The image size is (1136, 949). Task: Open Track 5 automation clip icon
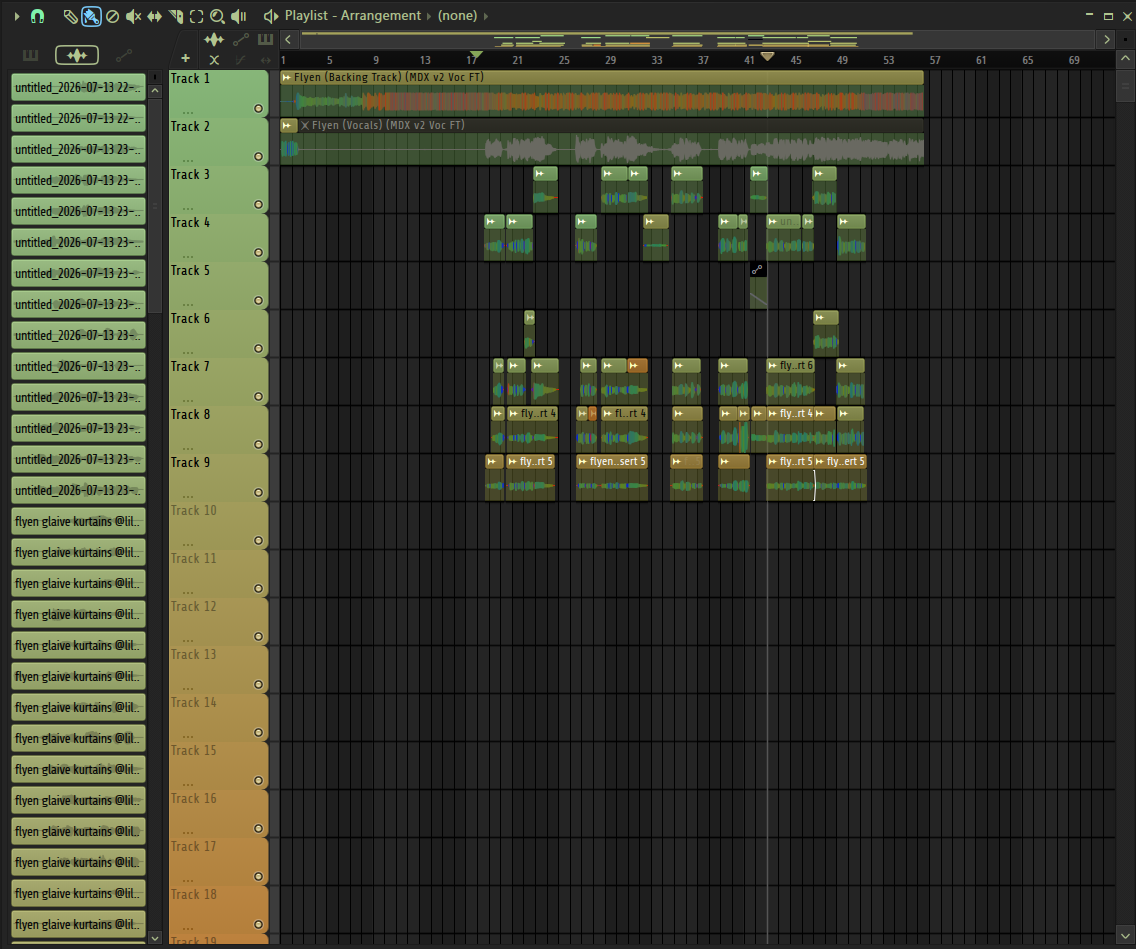click(x=757, y=269)
